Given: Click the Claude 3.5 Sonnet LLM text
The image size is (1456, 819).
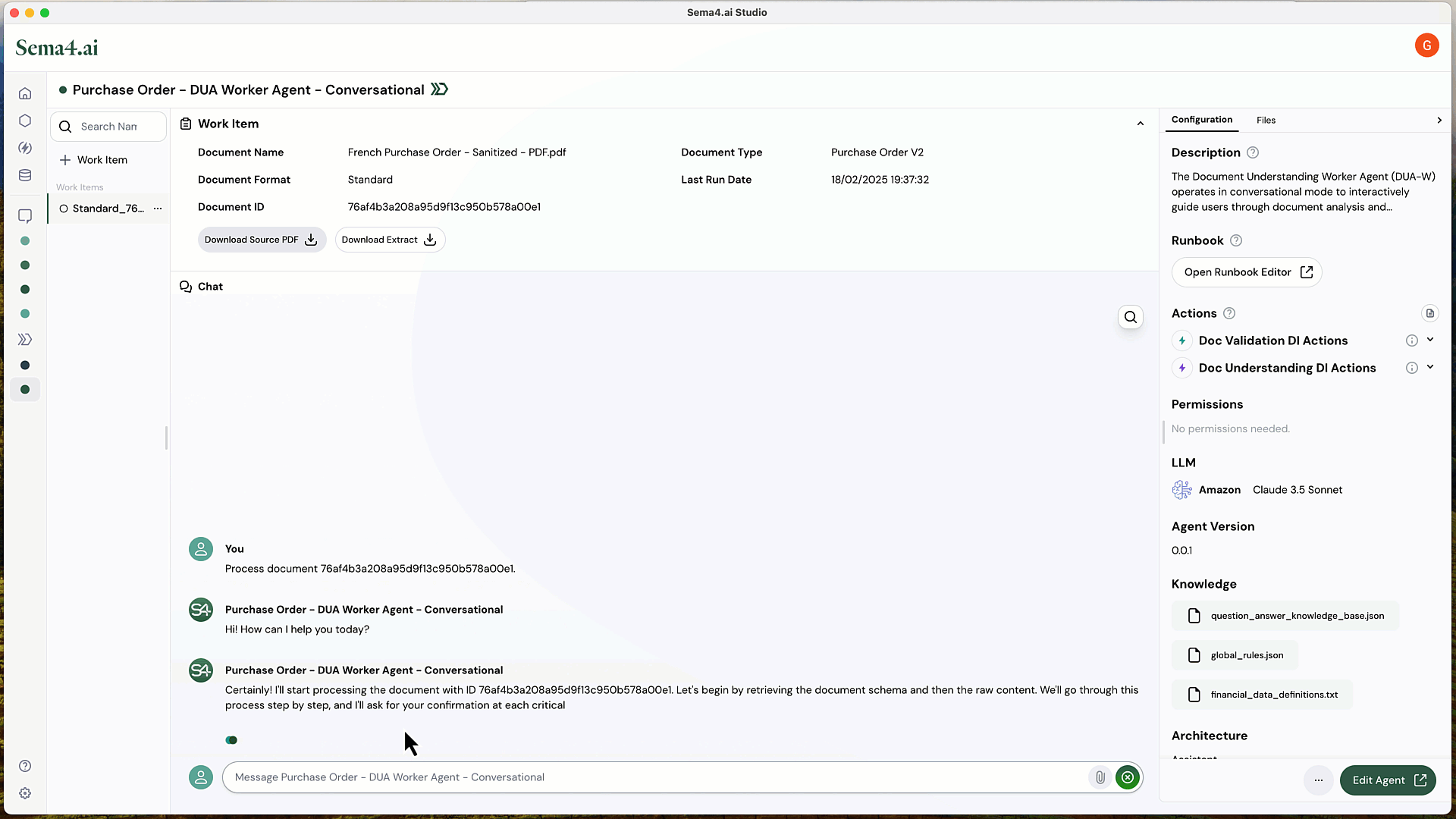Looking at the screenshot, I should pos(1297,490).
